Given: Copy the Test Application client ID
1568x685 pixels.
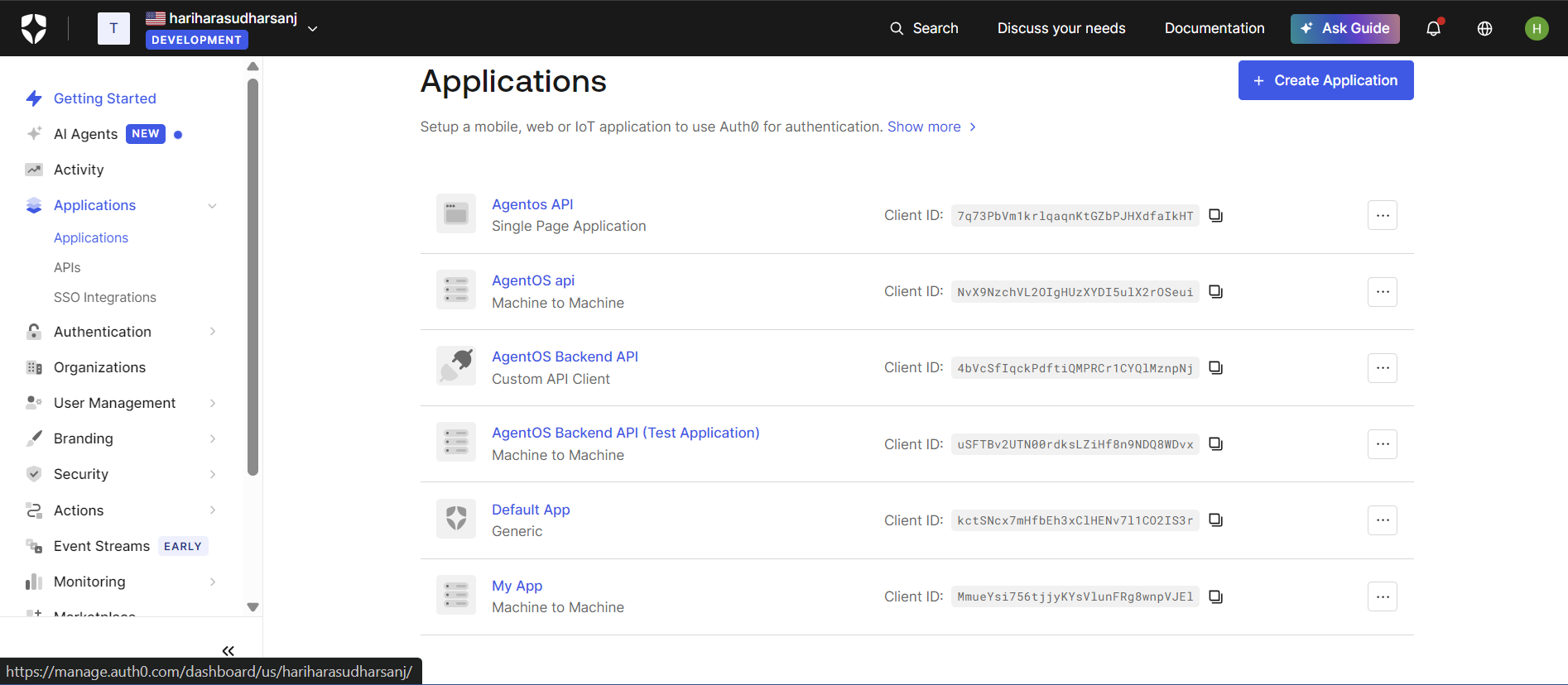Looking at the screenshot, I should point(1216,444).
